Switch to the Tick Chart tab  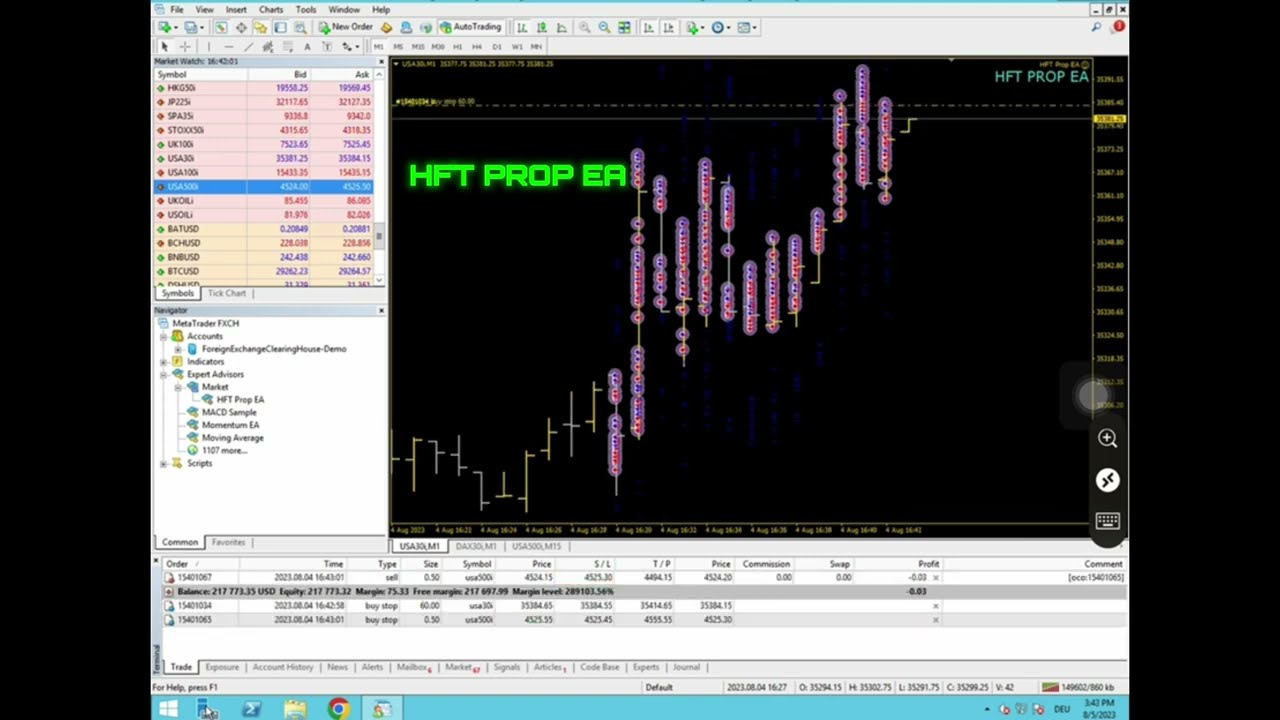click(227, 293)
